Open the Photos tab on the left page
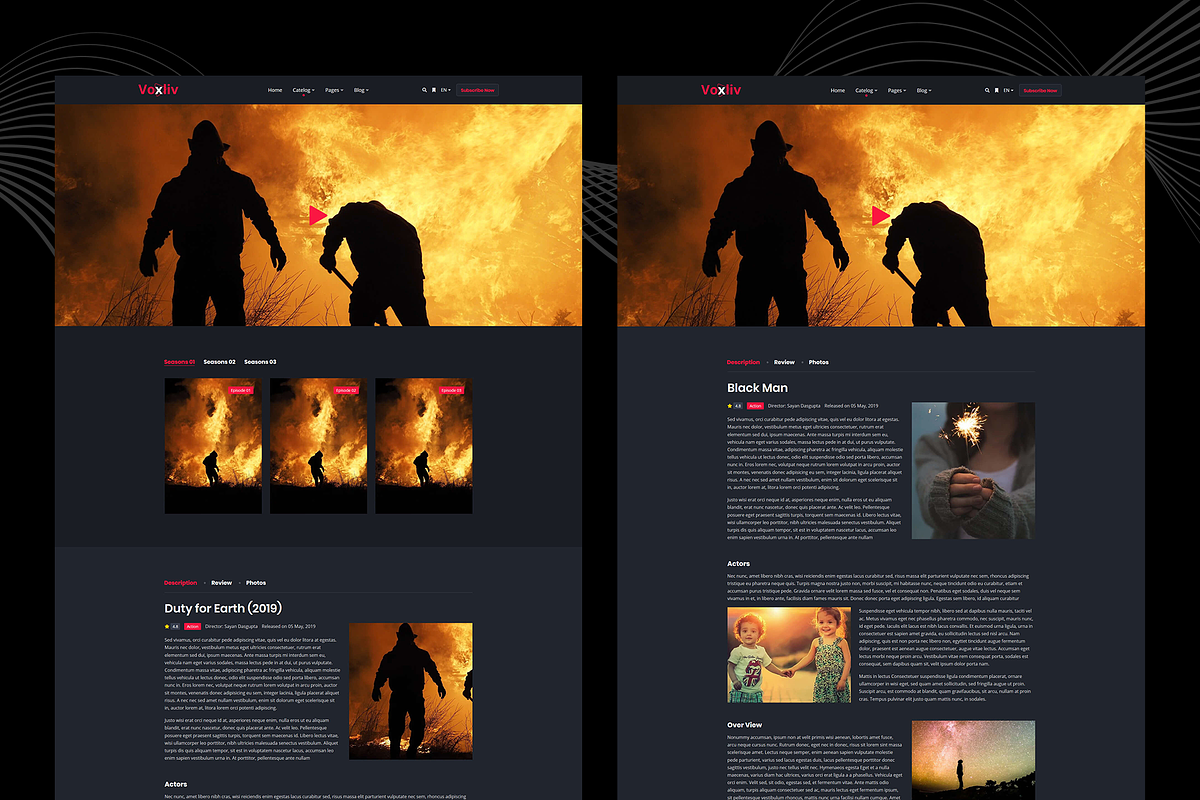This screenshot has width=1200, height=800. point(256,582)
